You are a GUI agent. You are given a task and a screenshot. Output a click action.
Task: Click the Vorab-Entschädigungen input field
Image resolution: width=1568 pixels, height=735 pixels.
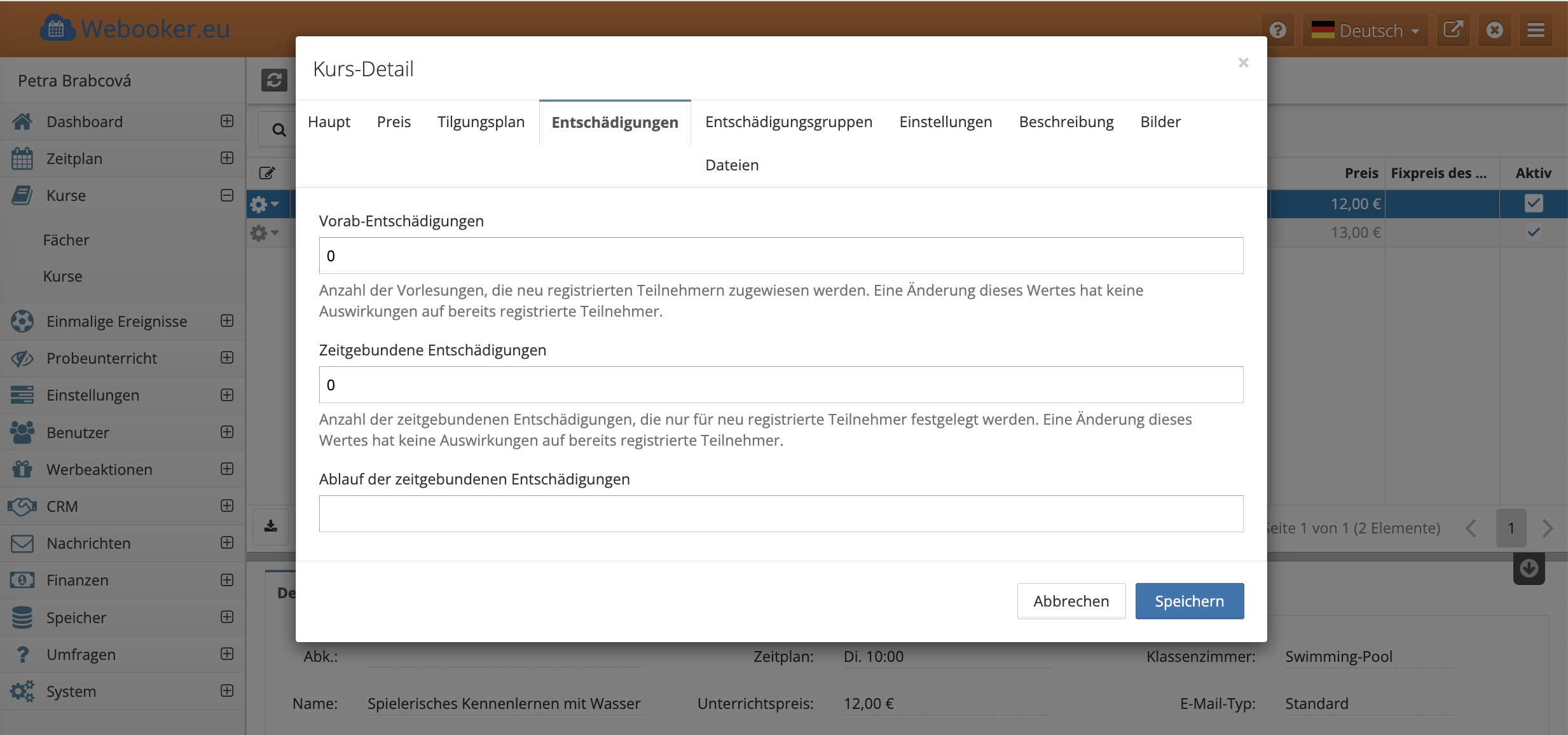pos(781,256)
